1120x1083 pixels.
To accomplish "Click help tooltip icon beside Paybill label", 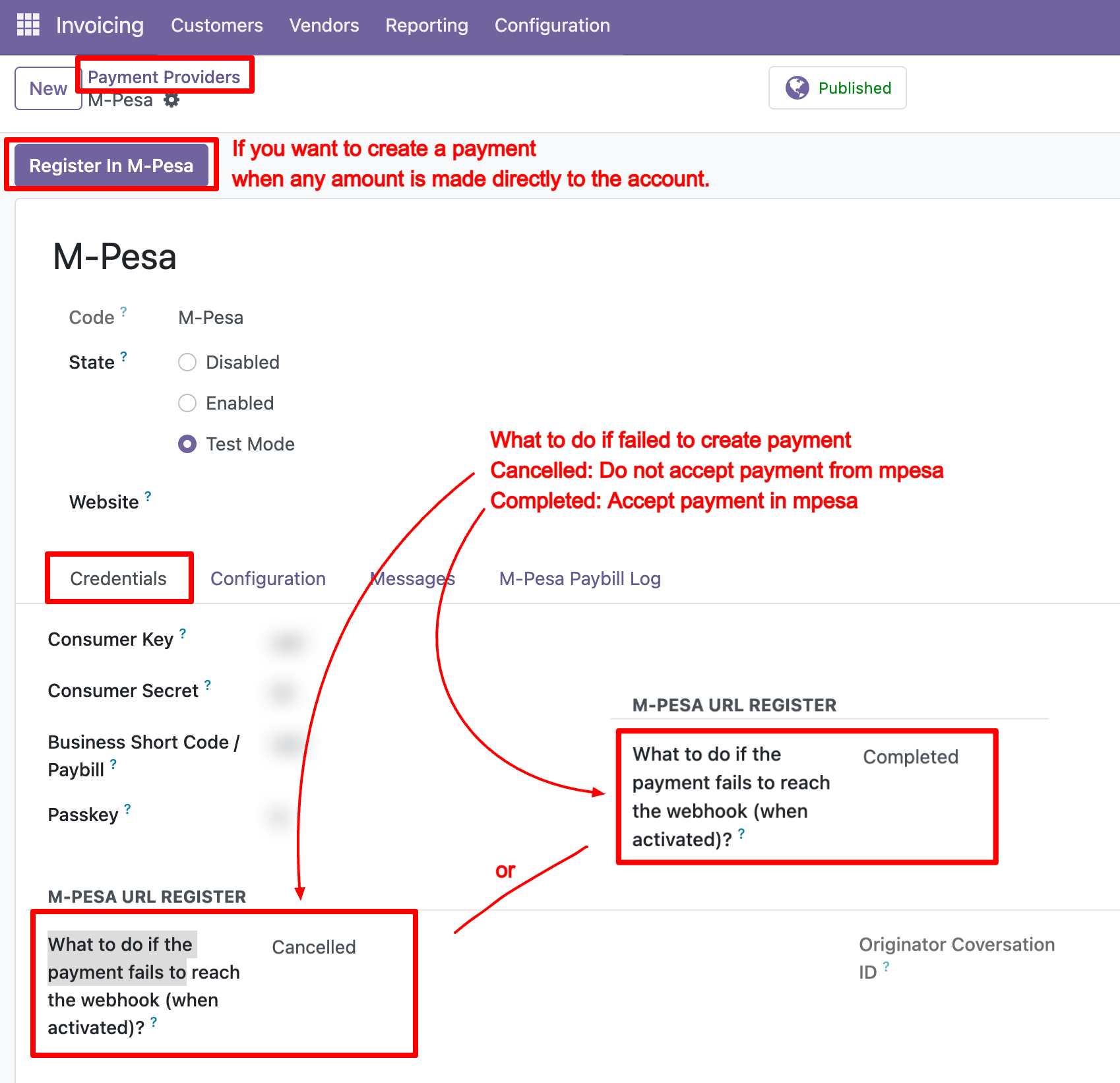I will [113, 764].
